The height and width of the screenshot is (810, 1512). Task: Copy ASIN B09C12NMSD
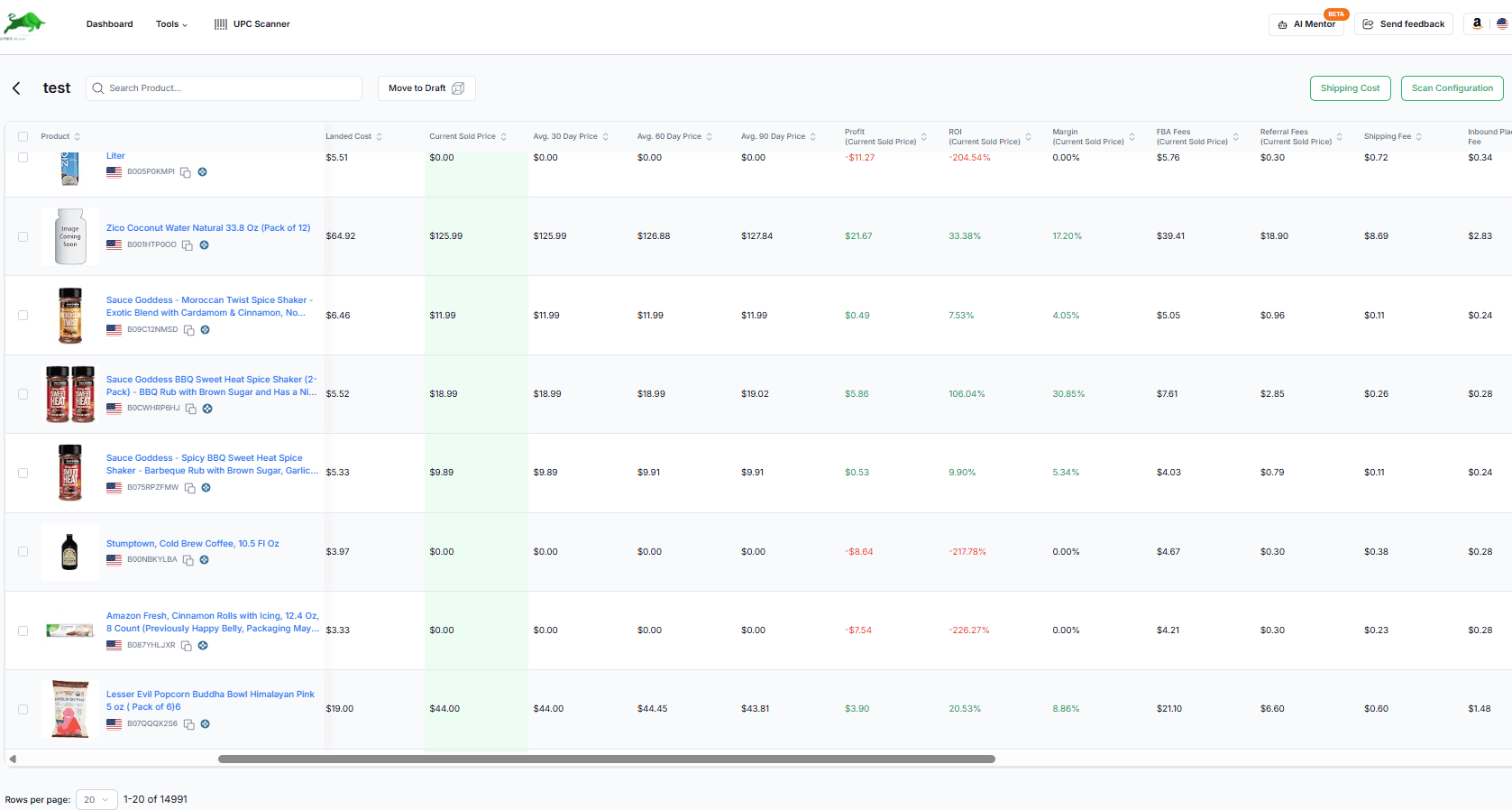click(x=189, y=330)
